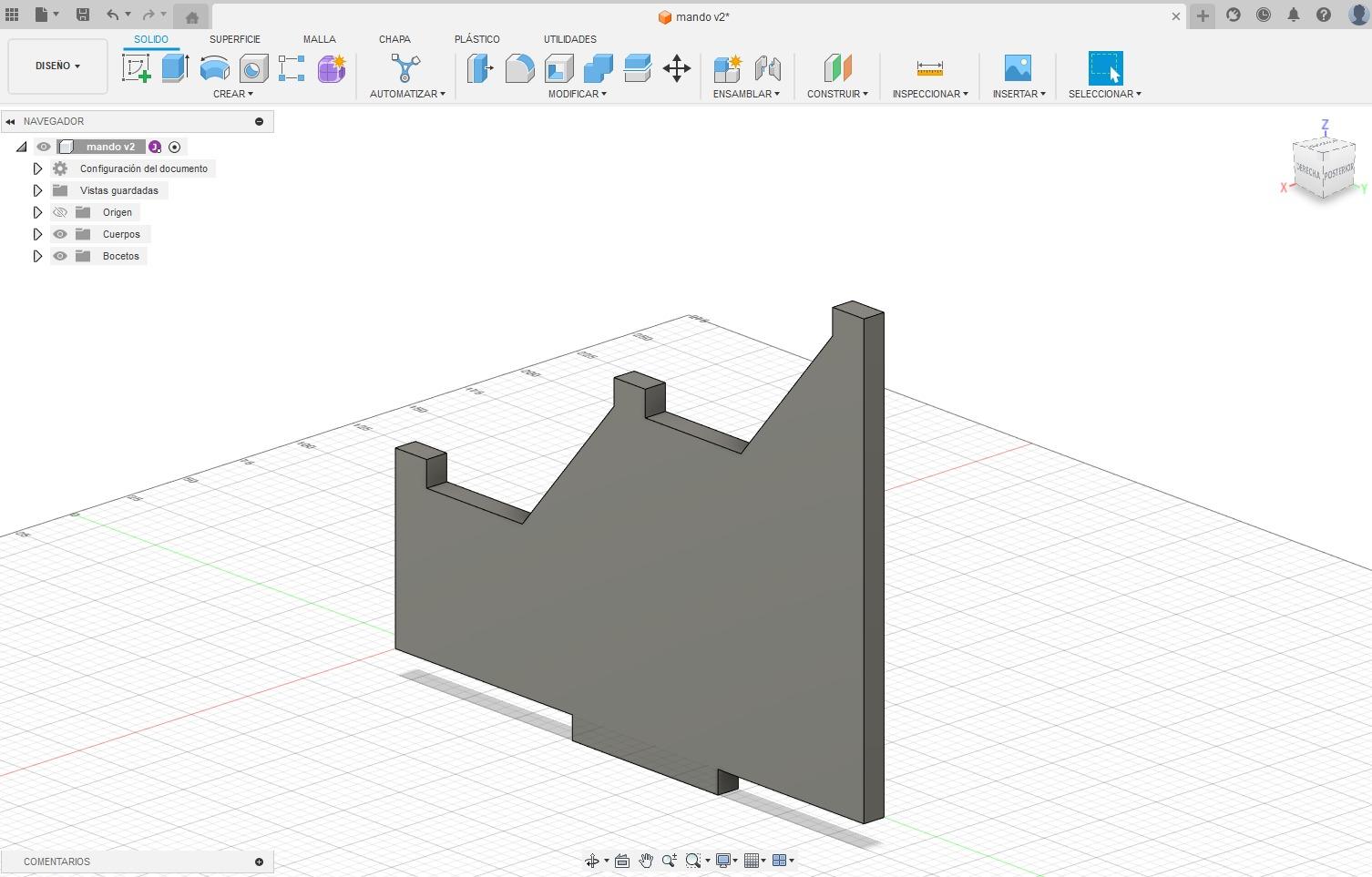Click the DERECHA face of the ViewCube
This screenshot has width=1372, height=877.
(x=1307, y=172)
